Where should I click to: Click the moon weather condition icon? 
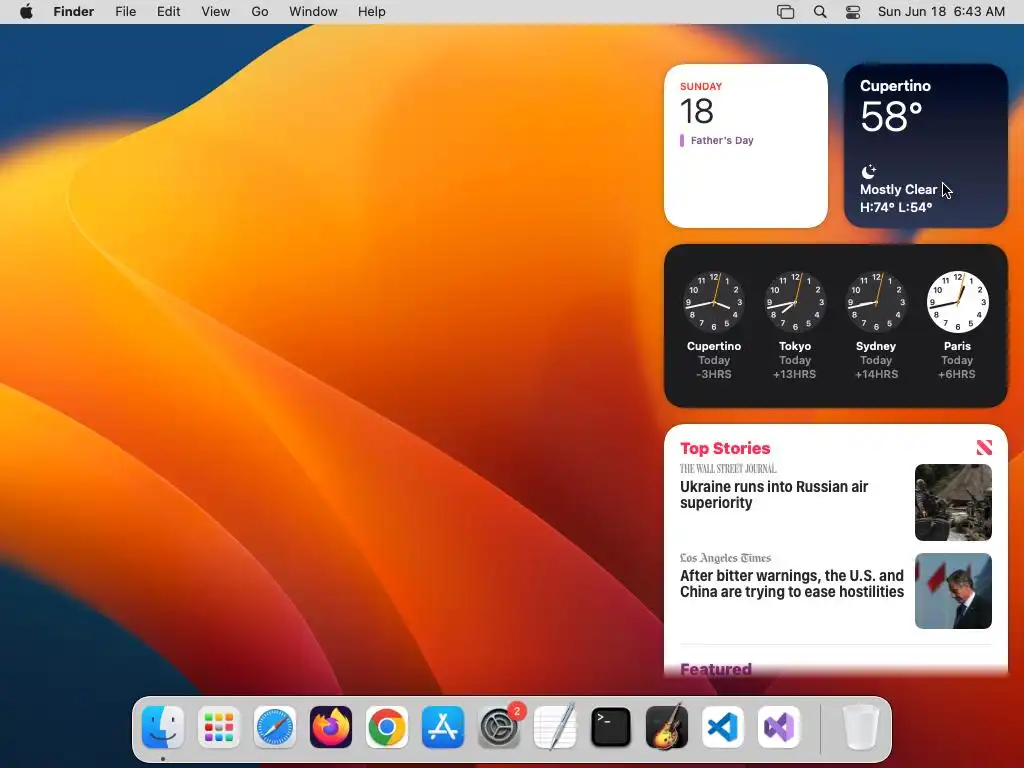869,172
